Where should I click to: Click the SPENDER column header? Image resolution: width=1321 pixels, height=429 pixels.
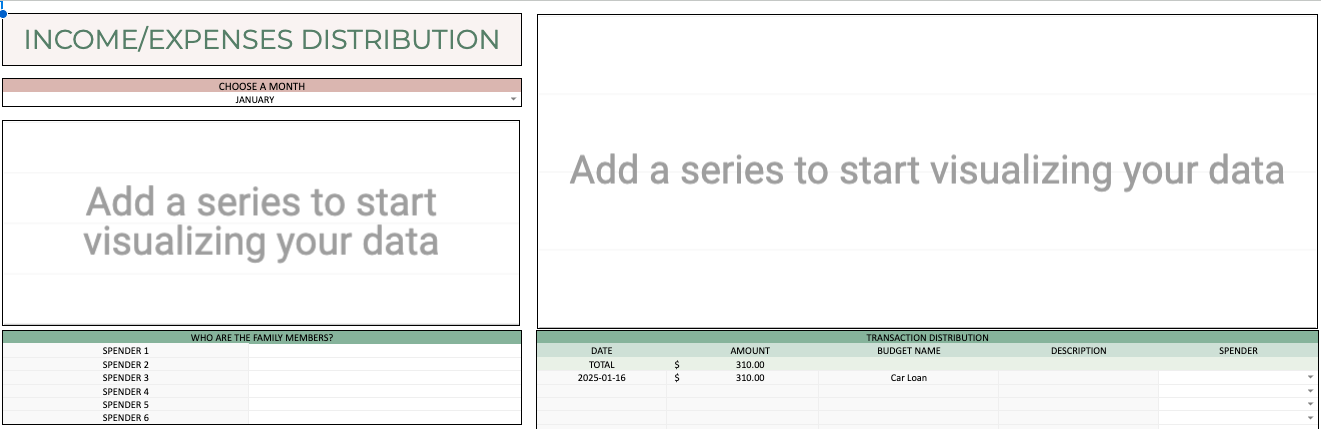click(1238, 351)
